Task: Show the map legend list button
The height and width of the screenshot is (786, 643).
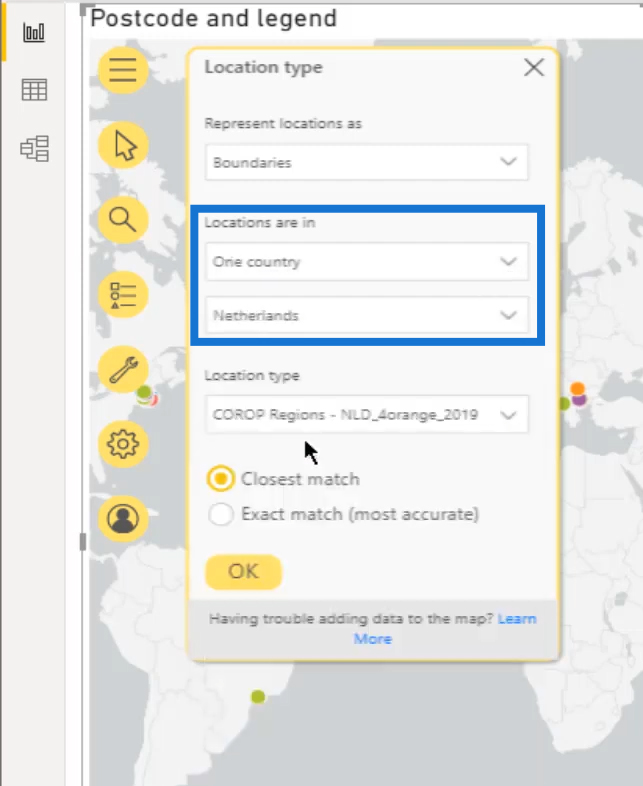Action: pos(123,294)
